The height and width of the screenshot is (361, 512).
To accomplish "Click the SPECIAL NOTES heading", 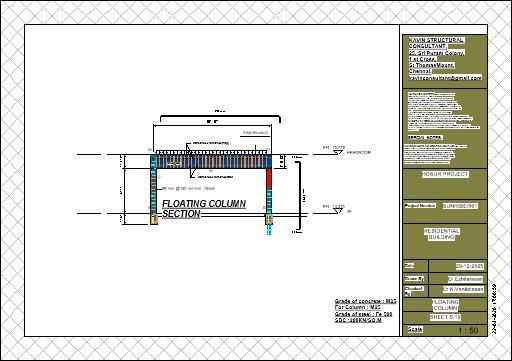I will click(x=425, y=137).
